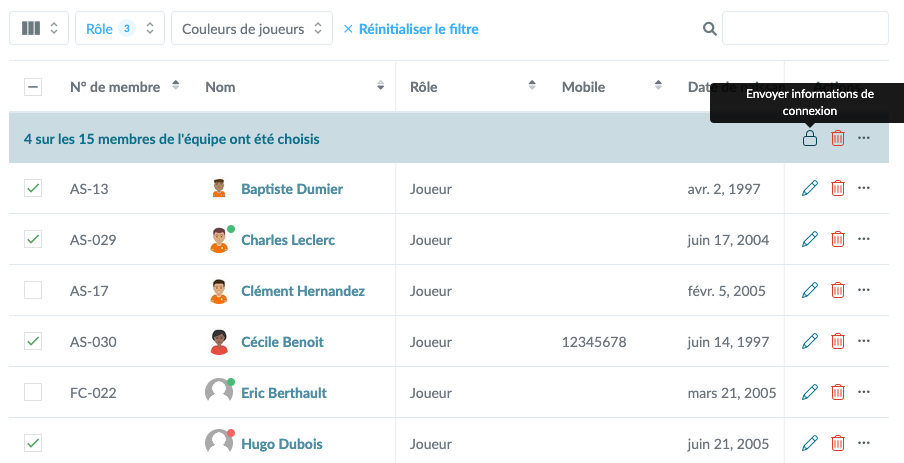Sort by N° de membre column
Image resolution: width=904 pixels, height=463 pixels.
(x=175, y=85)
